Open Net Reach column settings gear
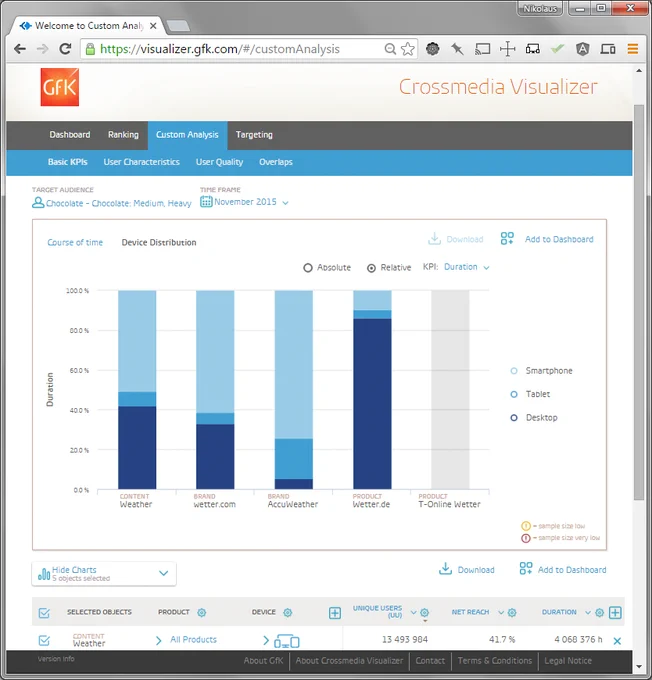Viewport: 652px width, 680px height. tap(512, 612)
